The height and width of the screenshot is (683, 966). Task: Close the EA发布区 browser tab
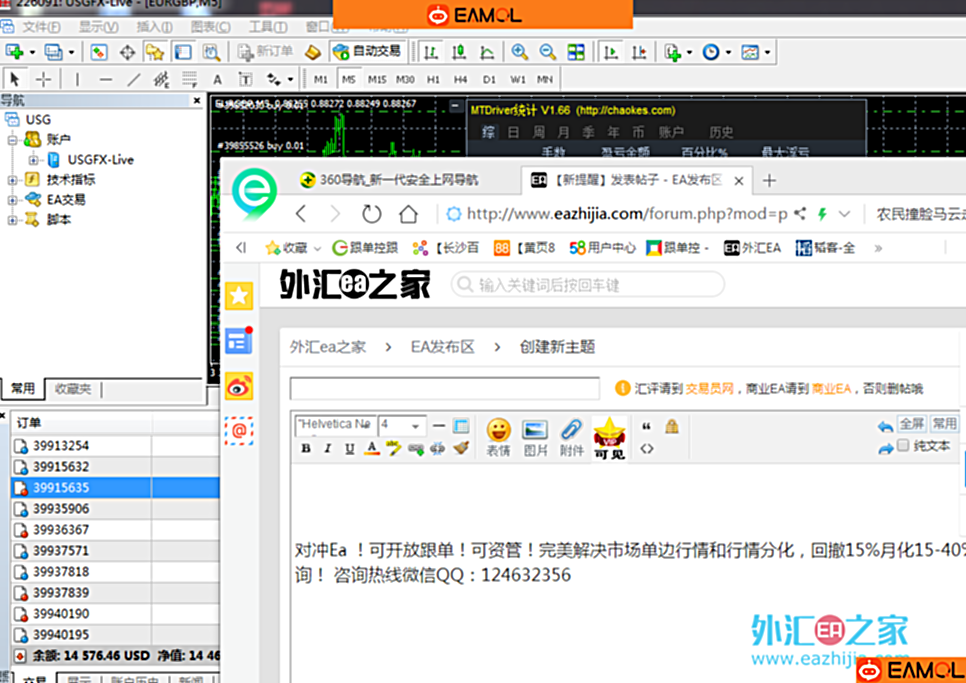coord(739,181)
